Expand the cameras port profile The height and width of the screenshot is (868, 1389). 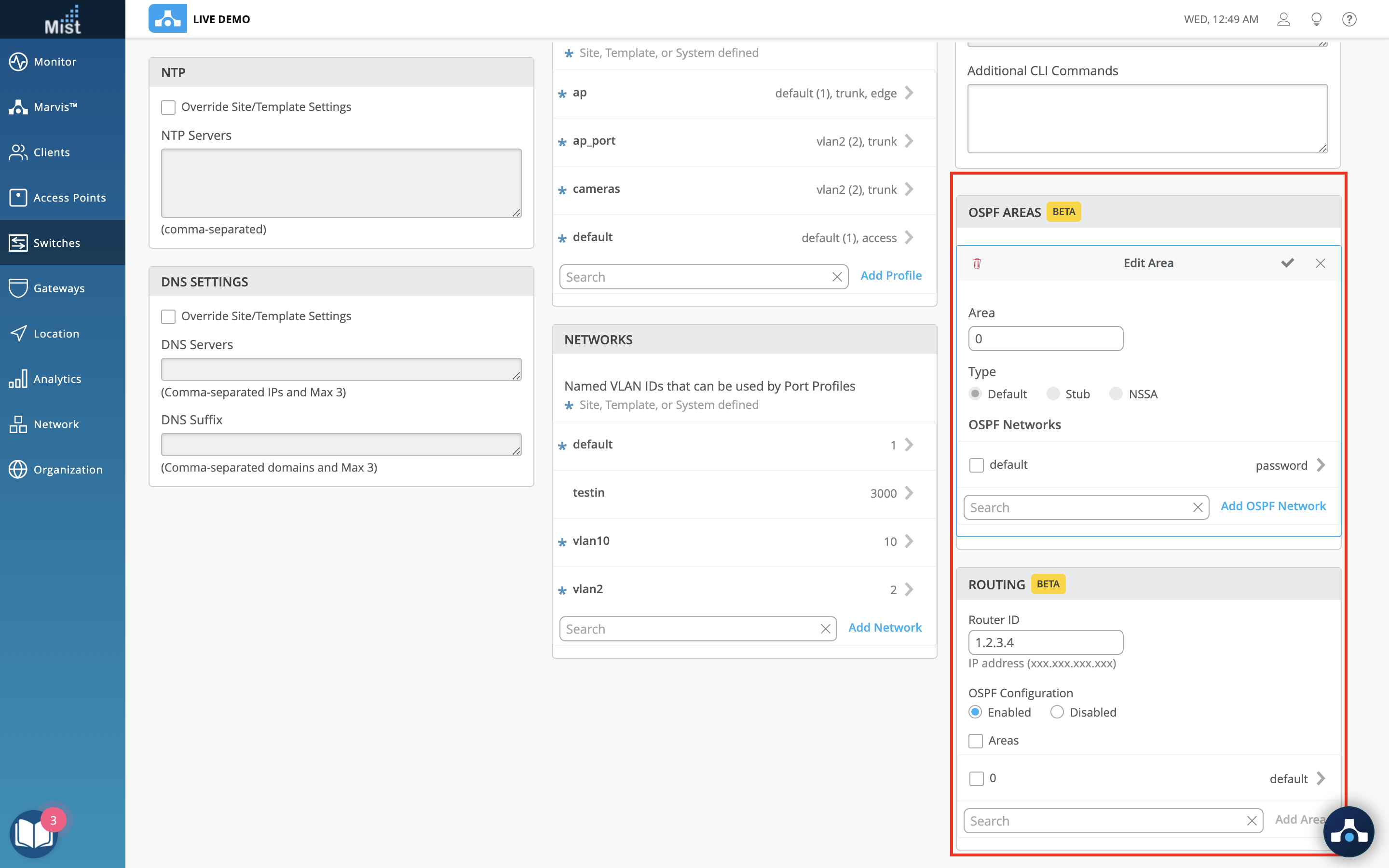[x=909, y=190]
